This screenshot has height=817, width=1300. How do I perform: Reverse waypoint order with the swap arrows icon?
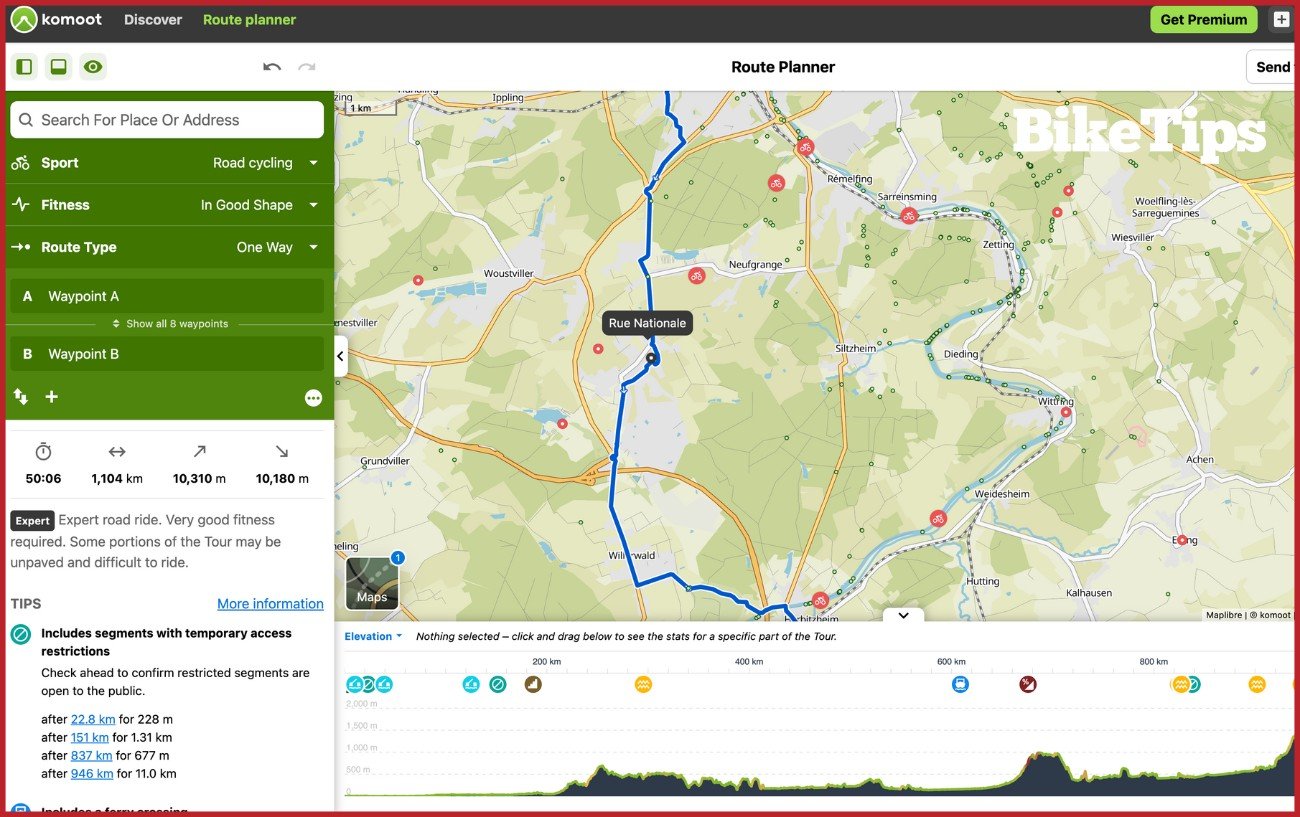pyautogui.click(x=20, y=397)
